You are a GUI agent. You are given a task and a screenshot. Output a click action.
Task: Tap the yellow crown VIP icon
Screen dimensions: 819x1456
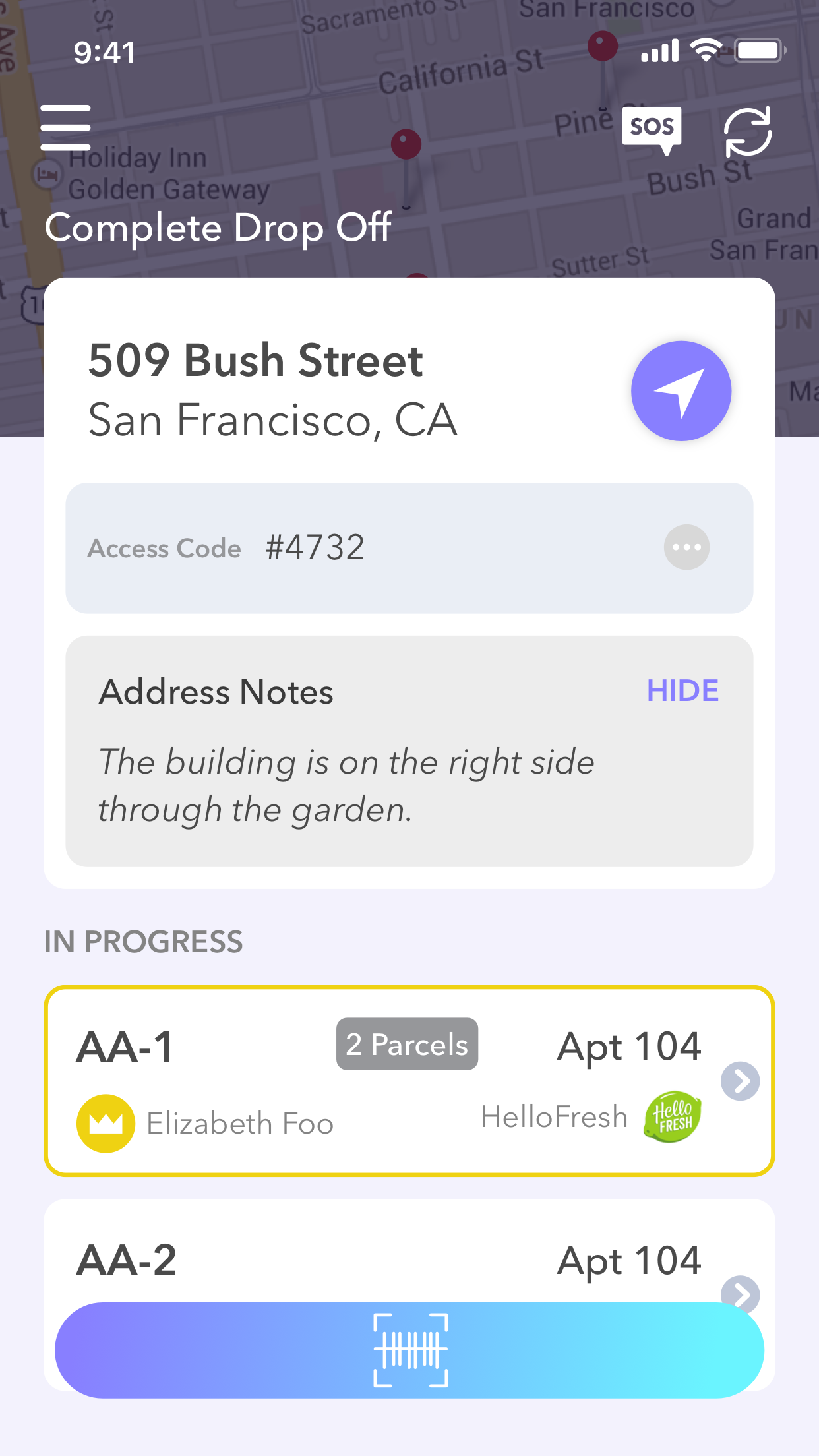click(106, 1123)
